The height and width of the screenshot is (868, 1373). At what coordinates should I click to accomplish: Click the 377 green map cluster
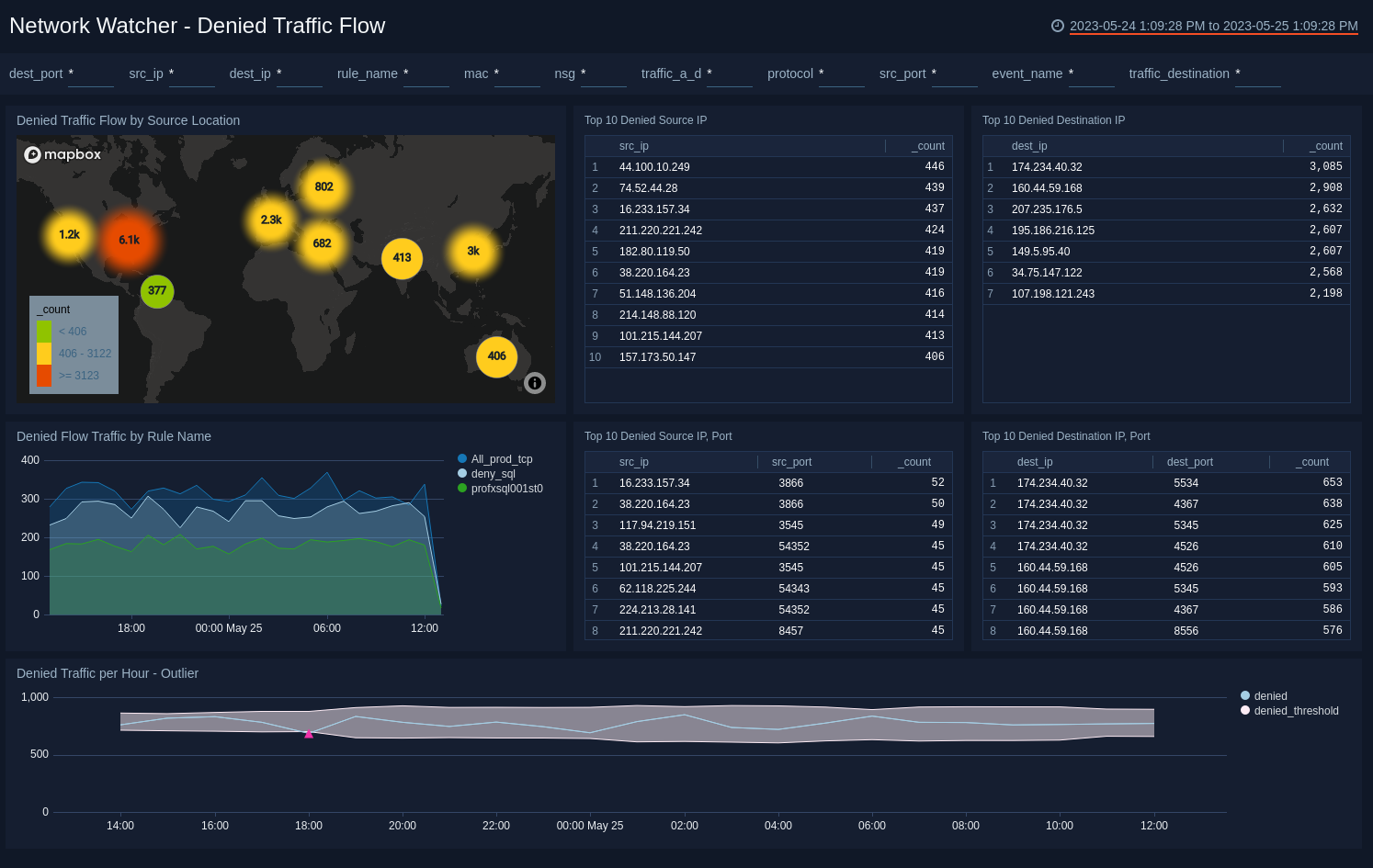pyautogui.click(x=157, y=291)
